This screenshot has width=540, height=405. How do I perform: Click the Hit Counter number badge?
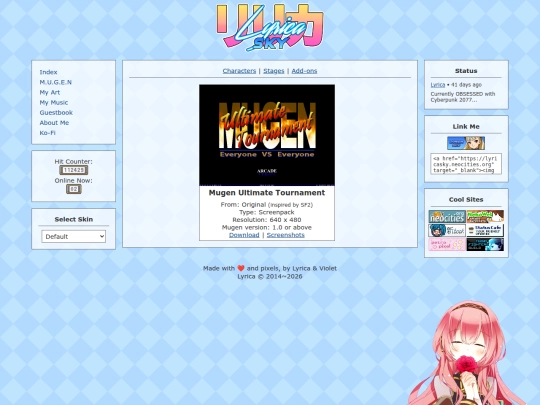(74, 170)
